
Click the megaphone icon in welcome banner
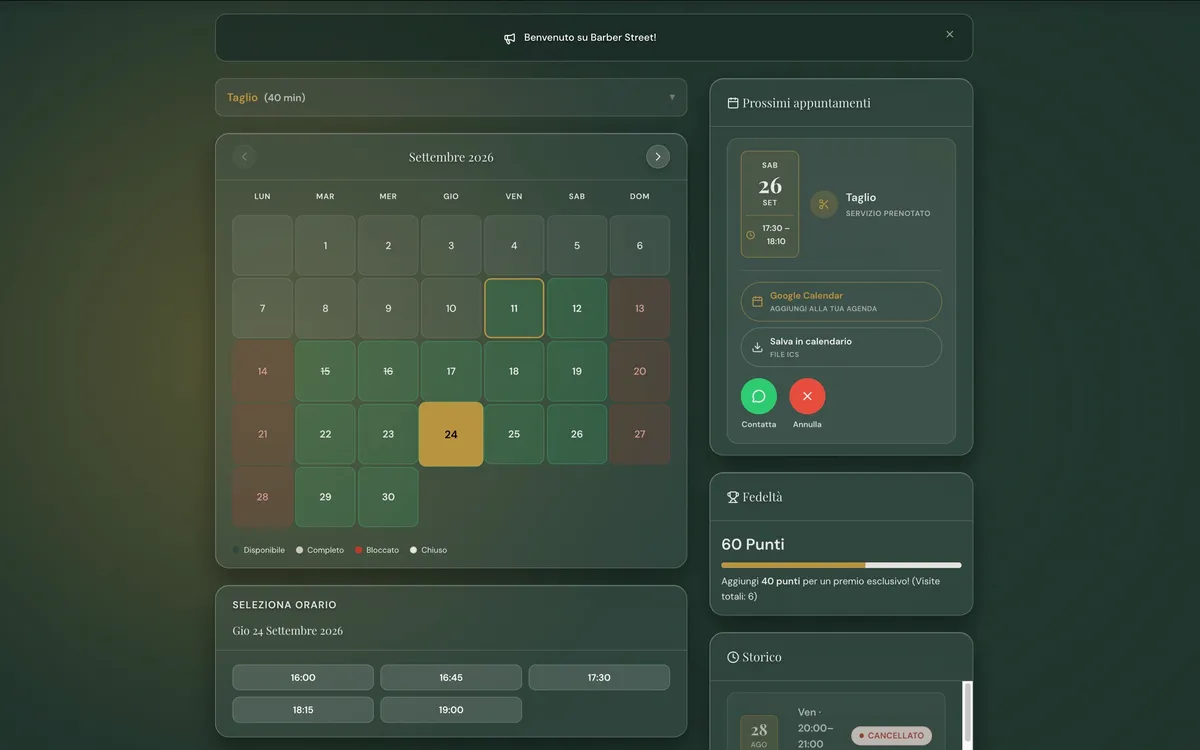pos(510,38)
